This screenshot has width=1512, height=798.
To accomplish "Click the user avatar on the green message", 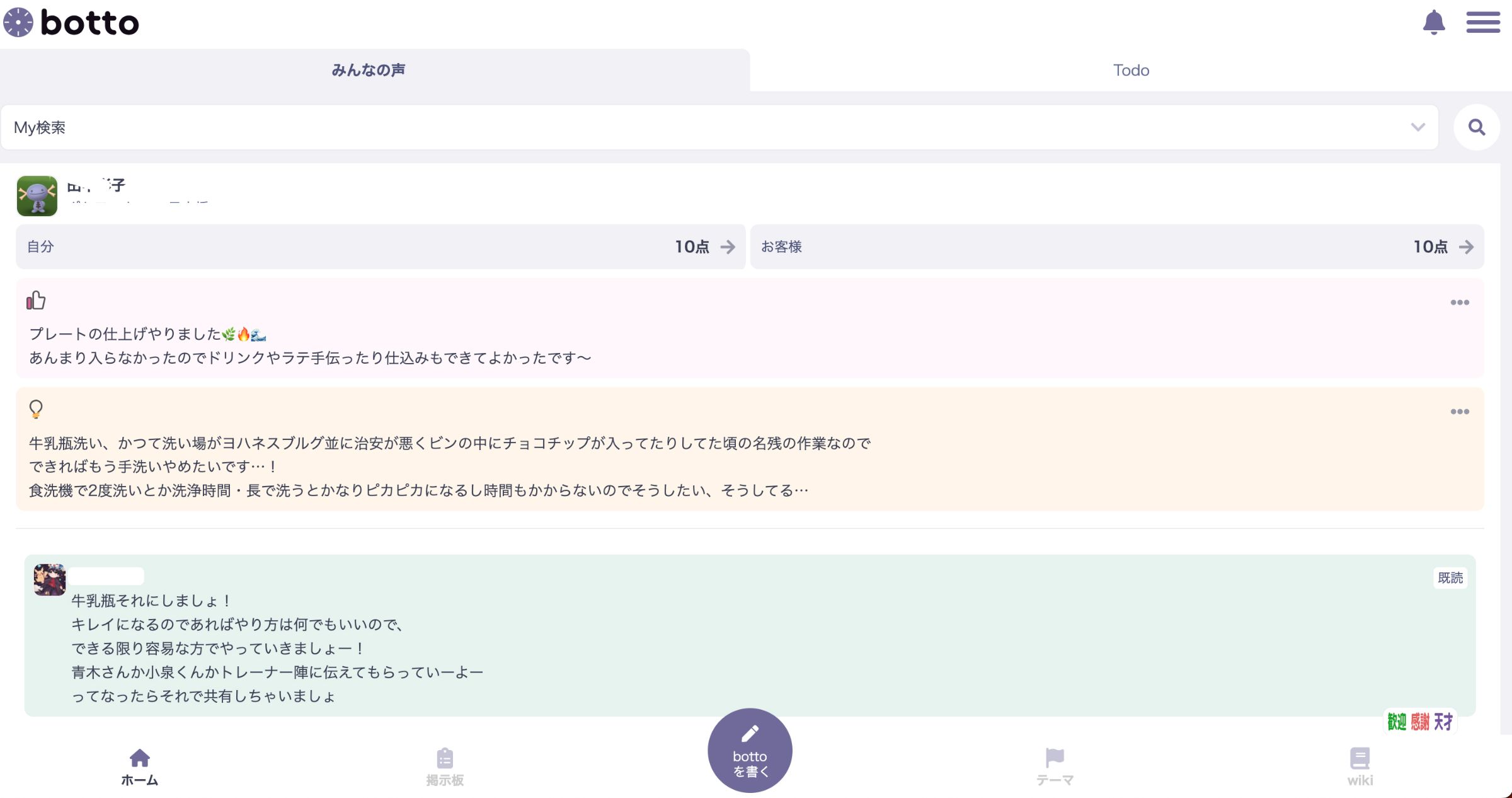I will [49, 579].
